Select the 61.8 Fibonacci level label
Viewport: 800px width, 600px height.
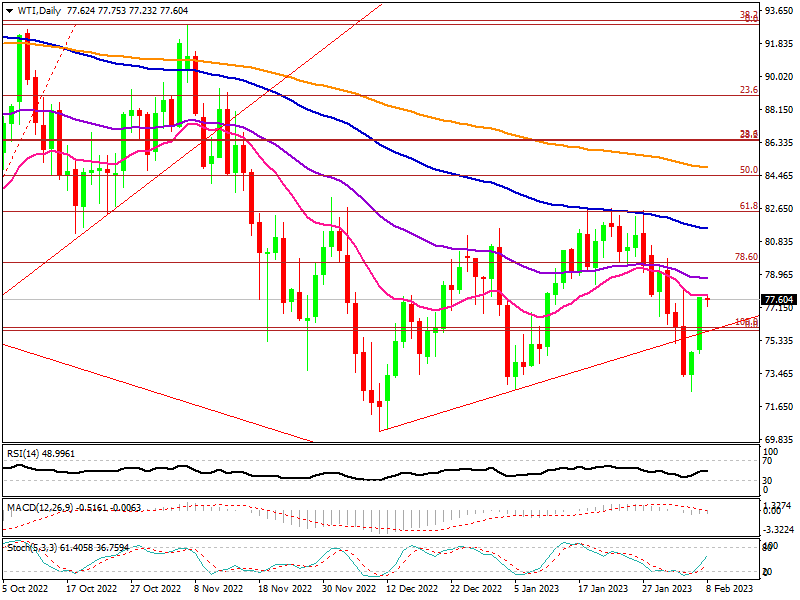tap(747, 205)
